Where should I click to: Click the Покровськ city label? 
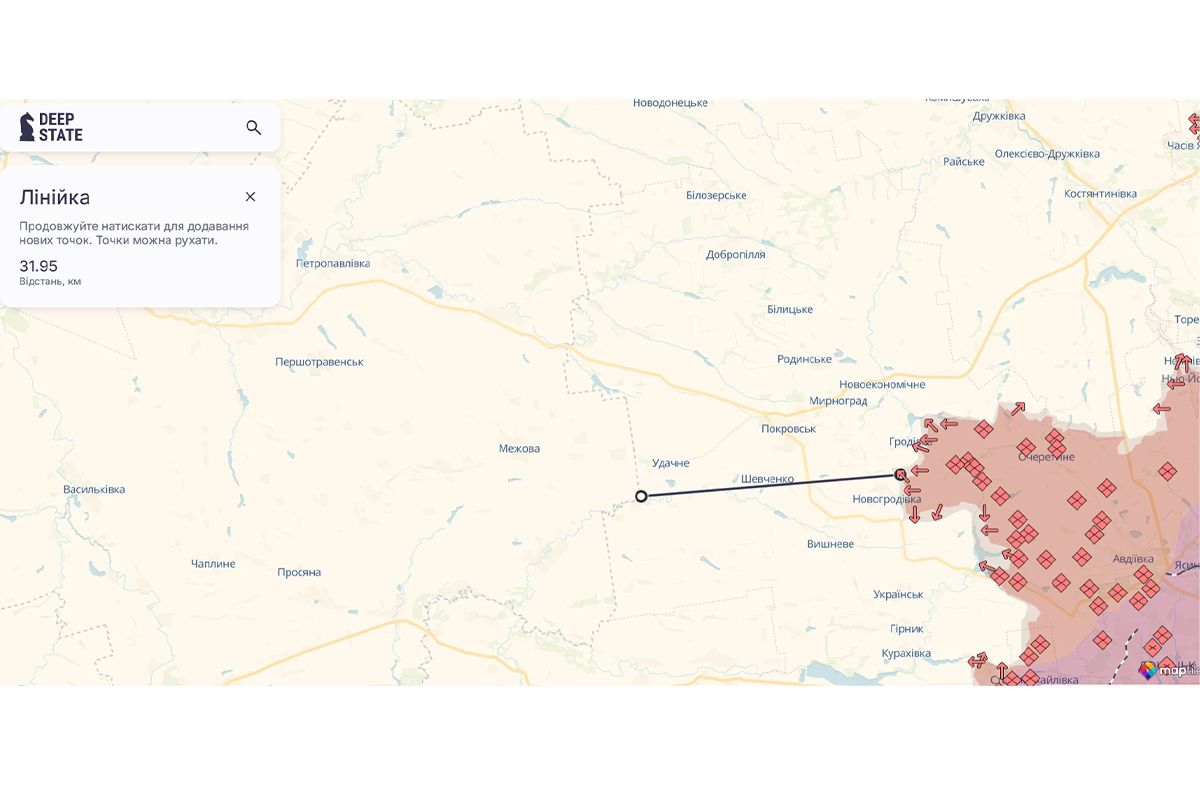pyautogui.click(x=788, y=429)
